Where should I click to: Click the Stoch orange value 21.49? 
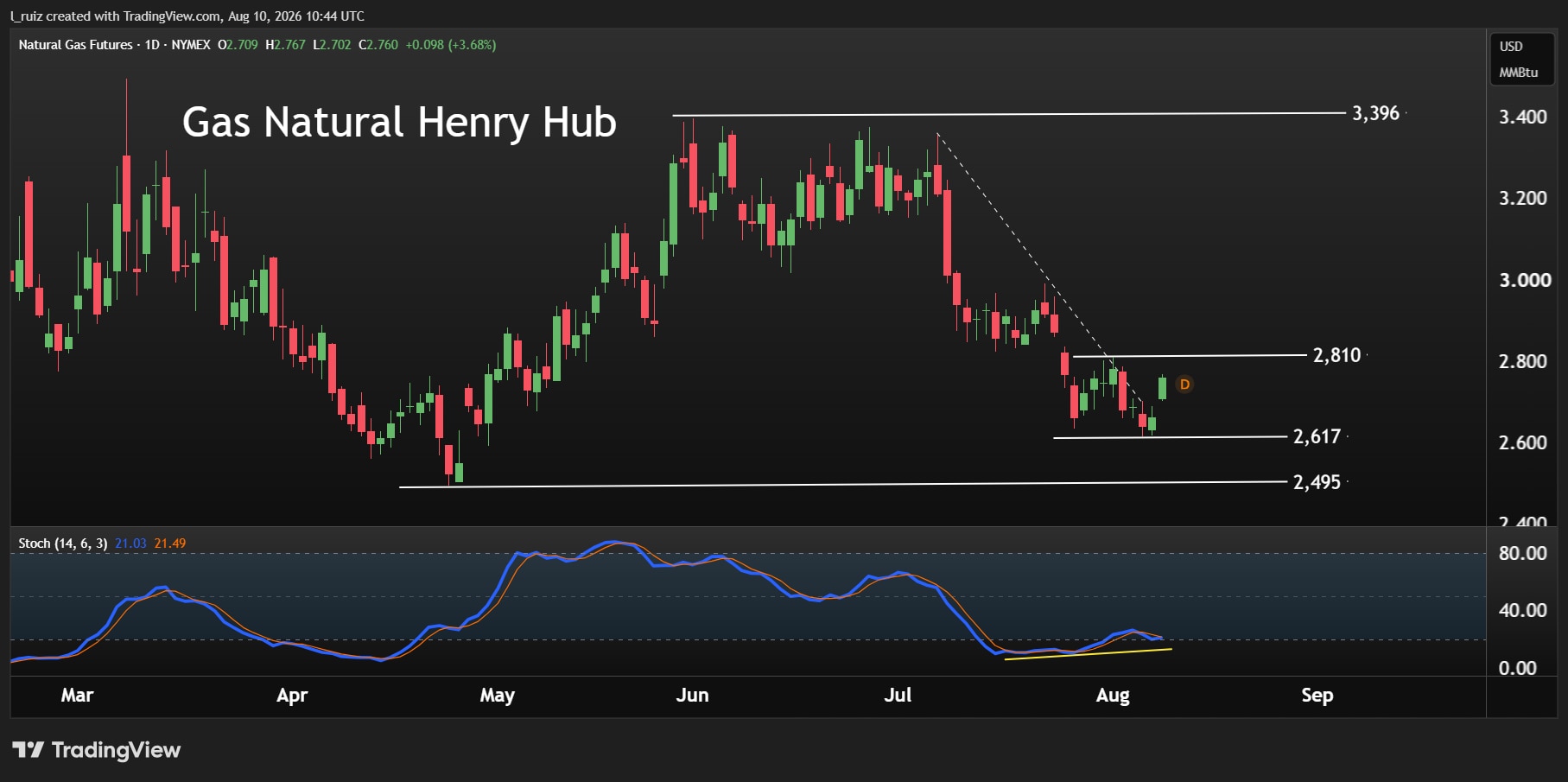170,544
